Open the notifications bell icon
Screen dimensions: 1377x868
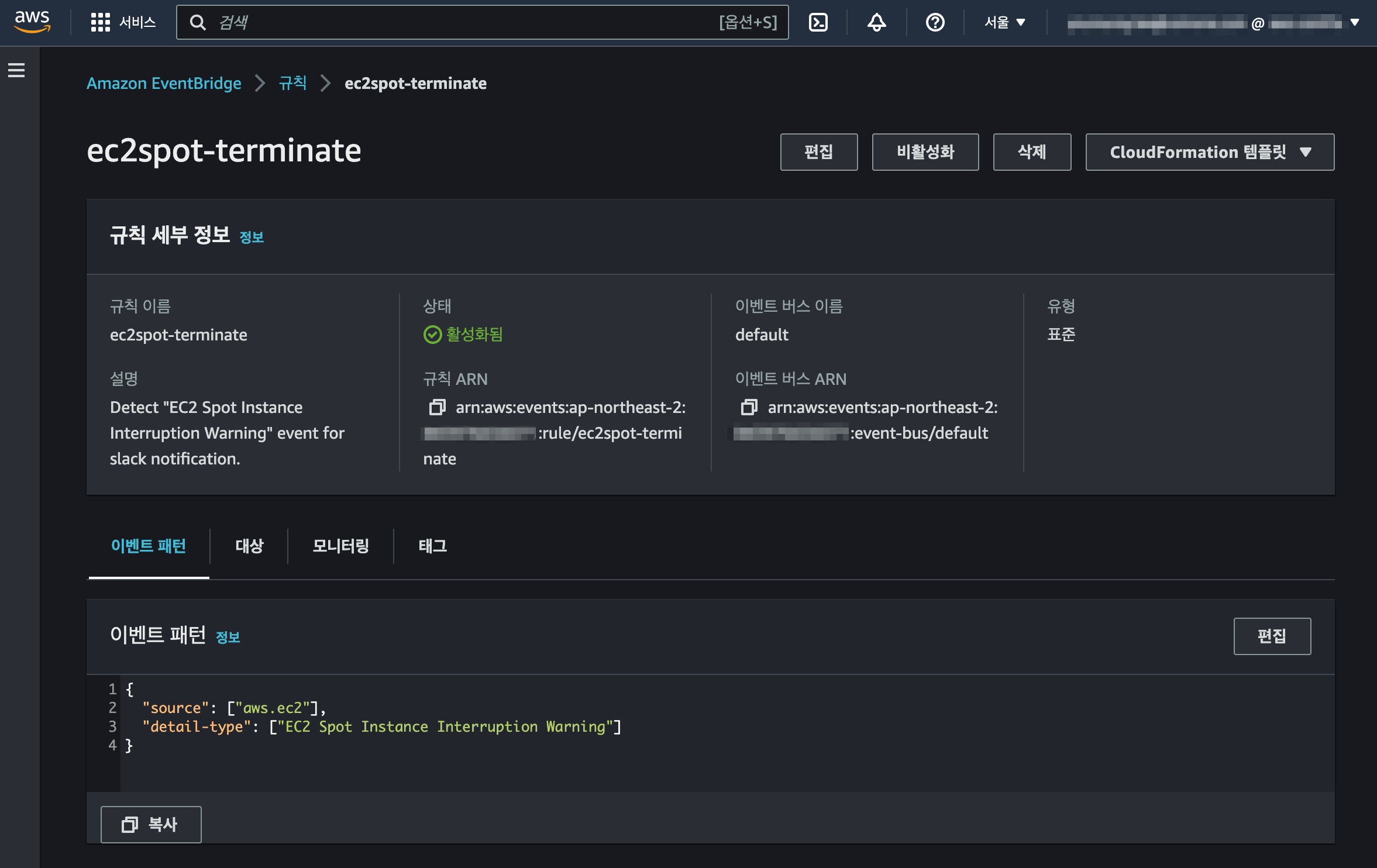click(x=876, y=22)
